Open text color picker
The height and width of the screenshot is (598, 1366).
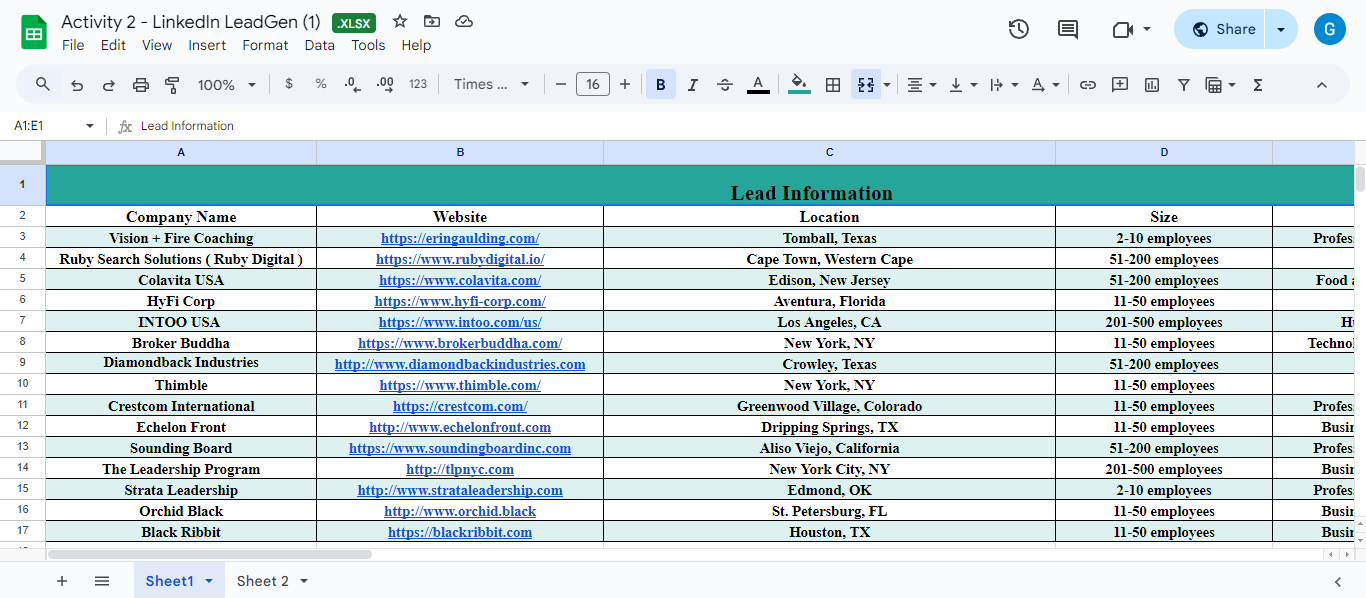758,85
